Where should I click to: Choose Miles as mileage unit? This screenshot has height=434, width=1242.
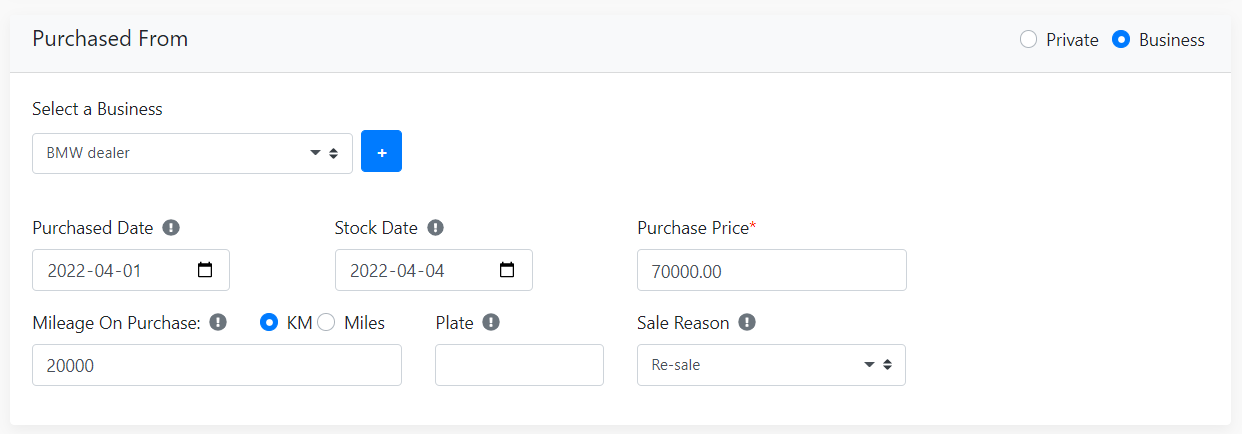pyautogui.click(x=326, y=323)
